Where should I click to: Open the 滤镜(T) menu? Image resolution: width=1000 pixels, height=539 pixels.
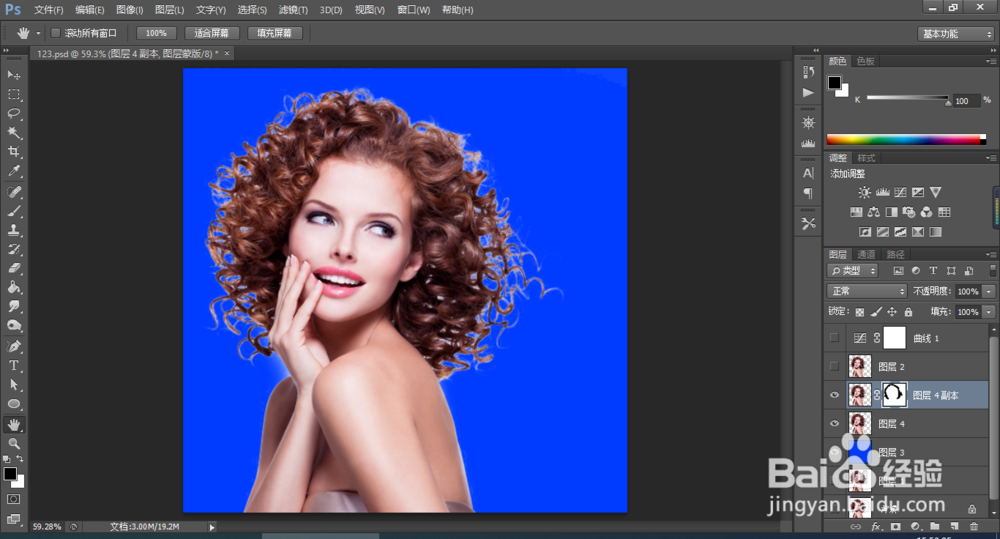coord(293,10)
